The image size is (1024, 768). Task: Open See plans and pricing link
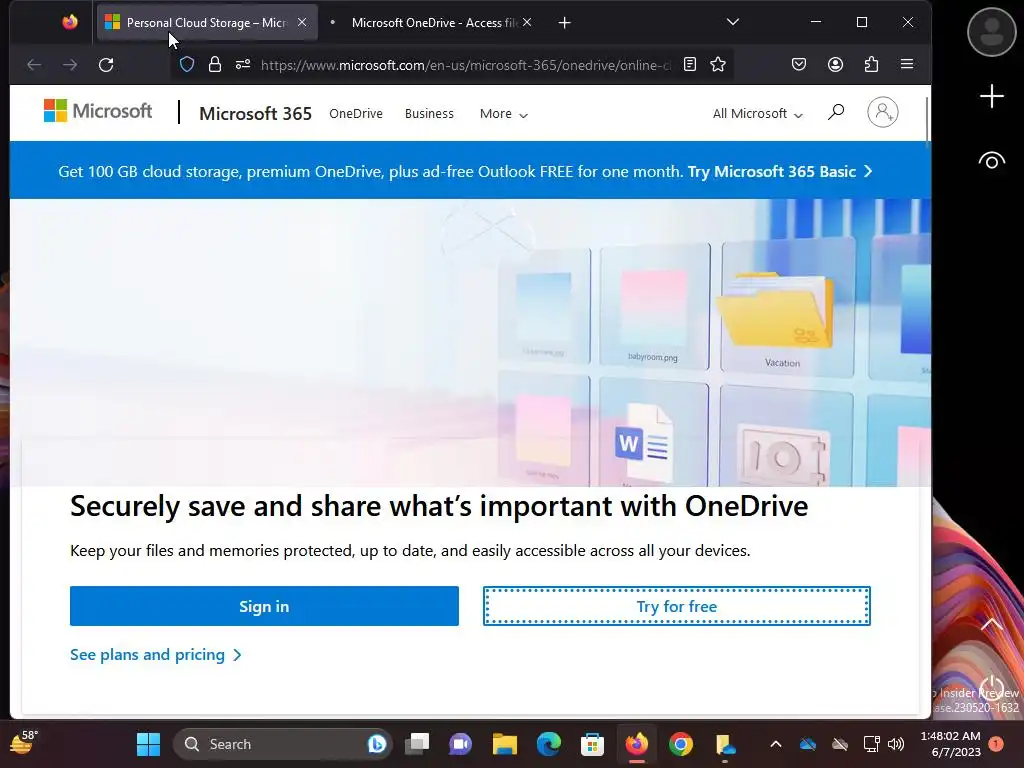156,655
